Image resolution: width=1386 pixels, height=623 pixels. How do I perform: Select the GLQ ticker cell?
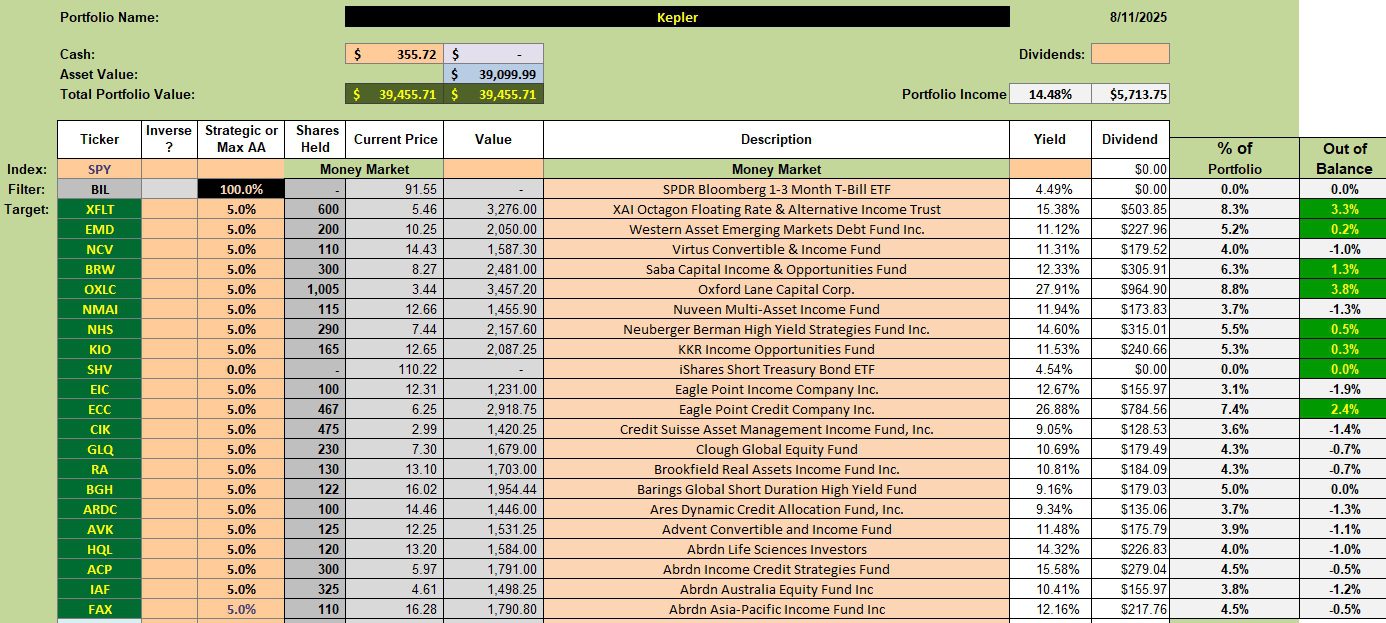[99, 449]
